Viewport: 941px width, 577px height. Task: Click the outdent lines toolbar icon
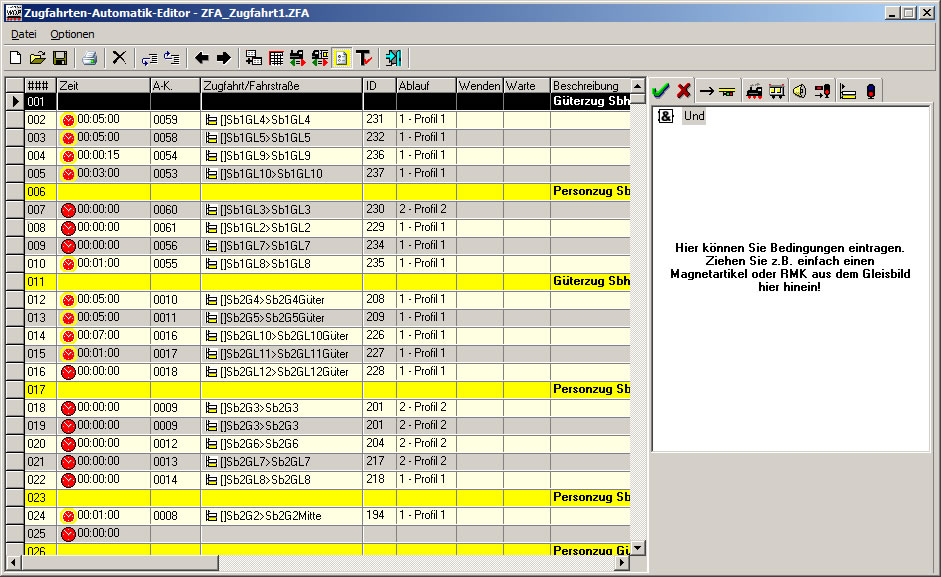172,58
